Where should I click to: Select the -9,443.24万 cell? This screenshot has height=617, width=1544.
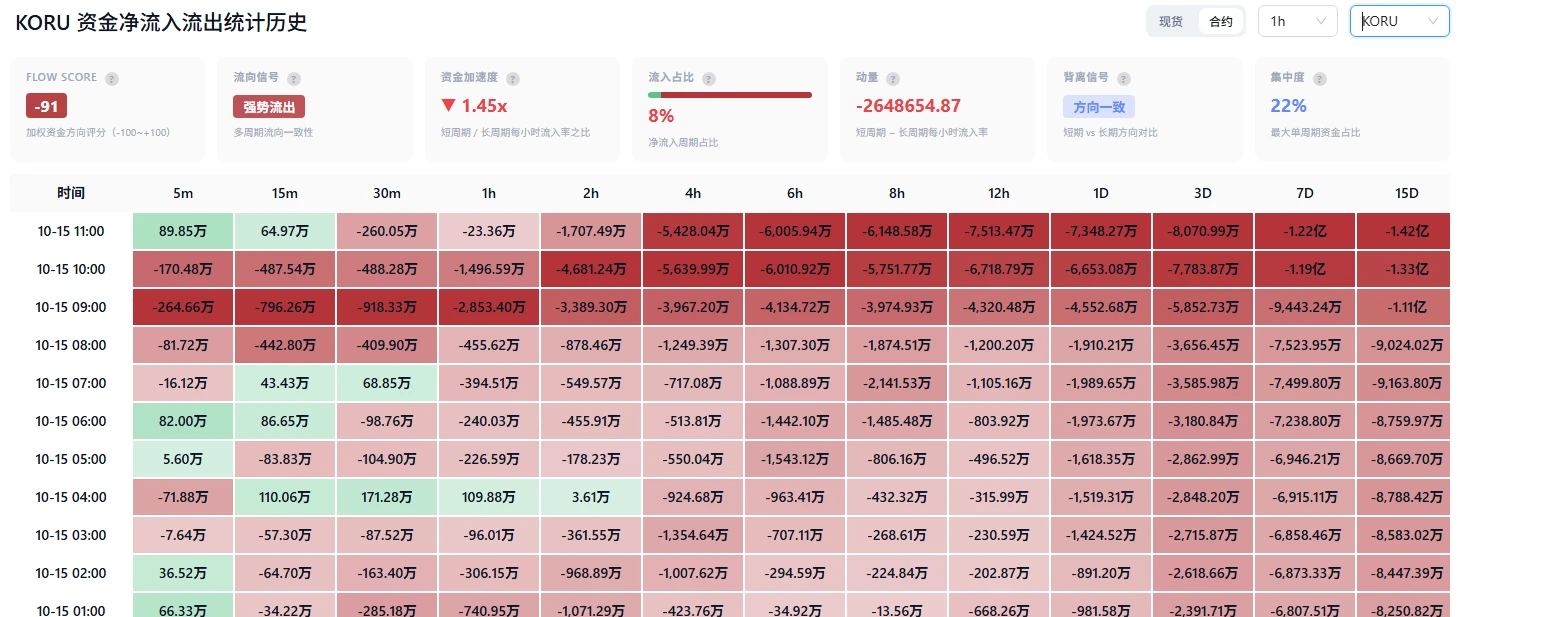point(1305,307)
